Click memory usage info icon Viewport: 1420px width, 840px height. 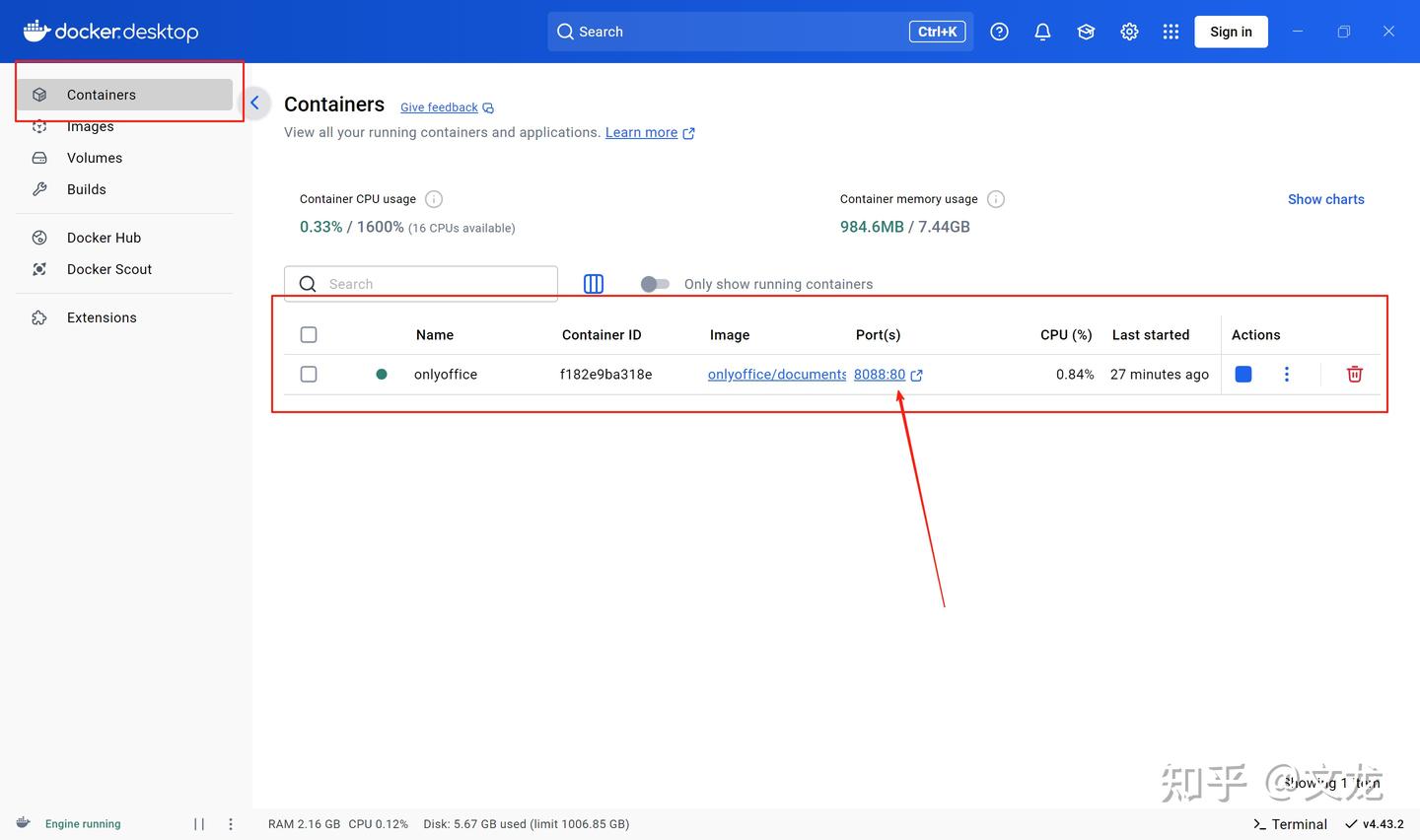click(x=996, y=199)
